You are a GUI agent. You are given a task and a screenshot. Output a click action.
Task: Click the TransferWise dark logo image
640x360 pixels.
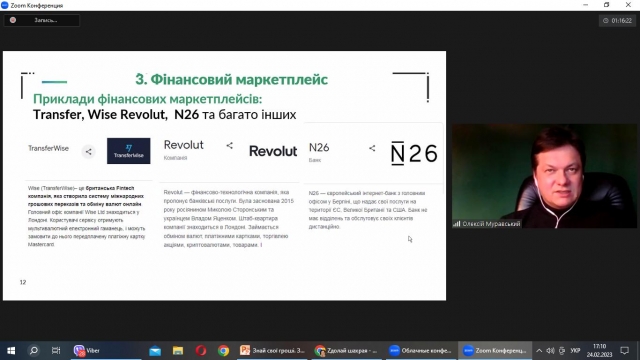pos(129,151)
